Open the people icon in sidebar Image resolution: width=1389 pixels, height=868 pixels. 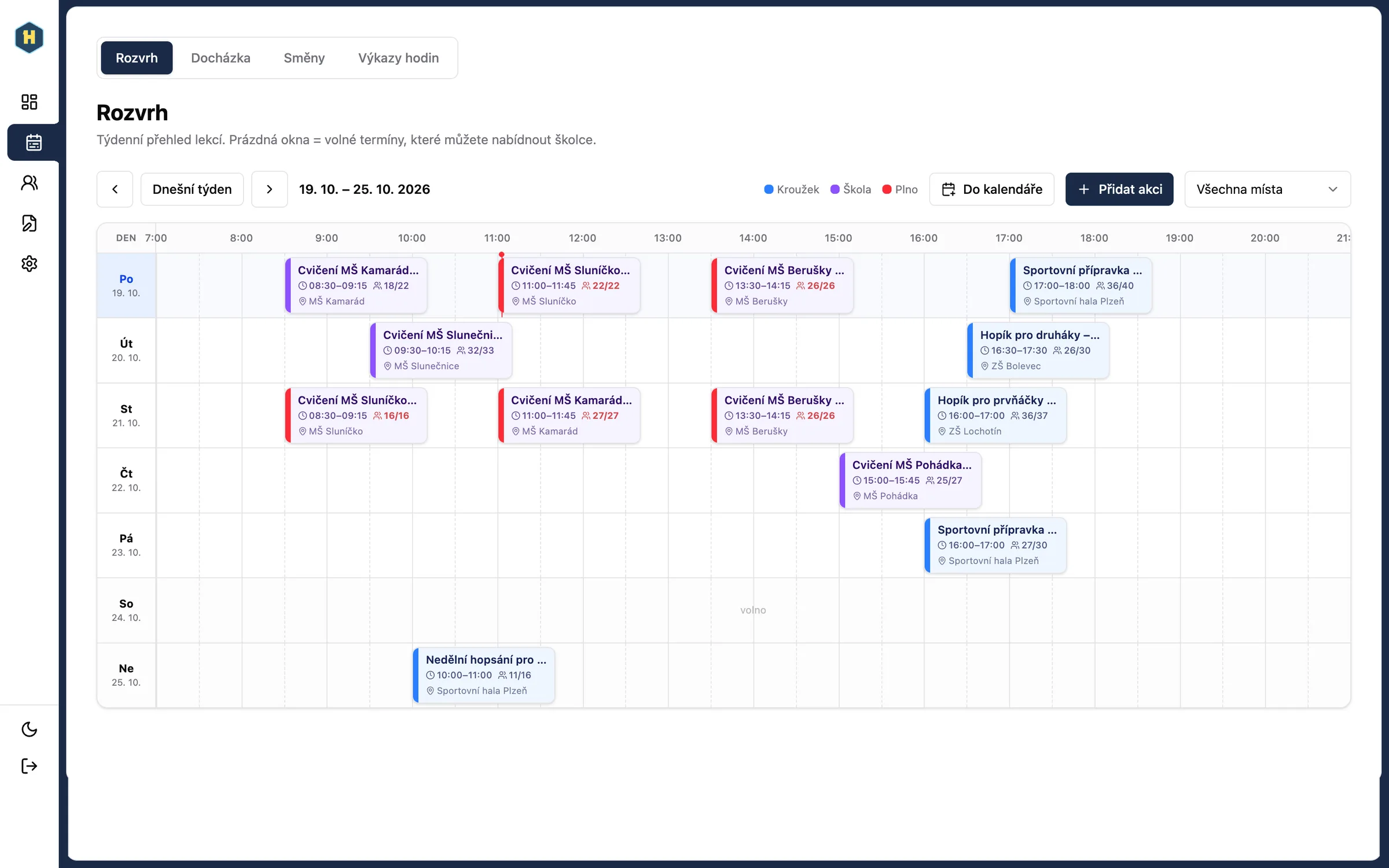pos(29,183)
